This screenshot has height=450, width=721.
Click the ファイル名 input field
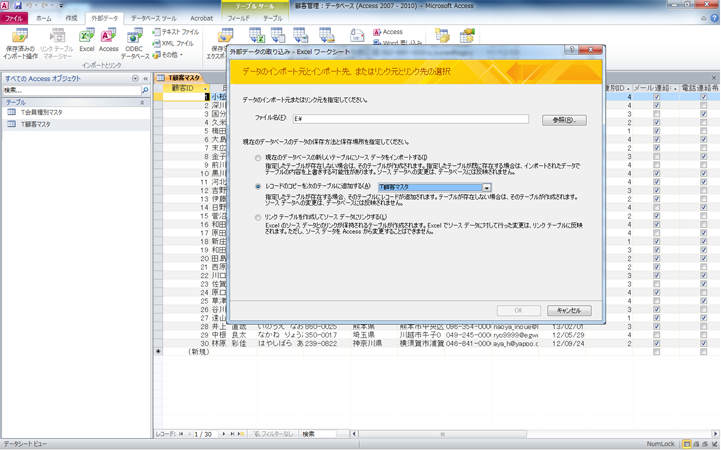point(408,119)
